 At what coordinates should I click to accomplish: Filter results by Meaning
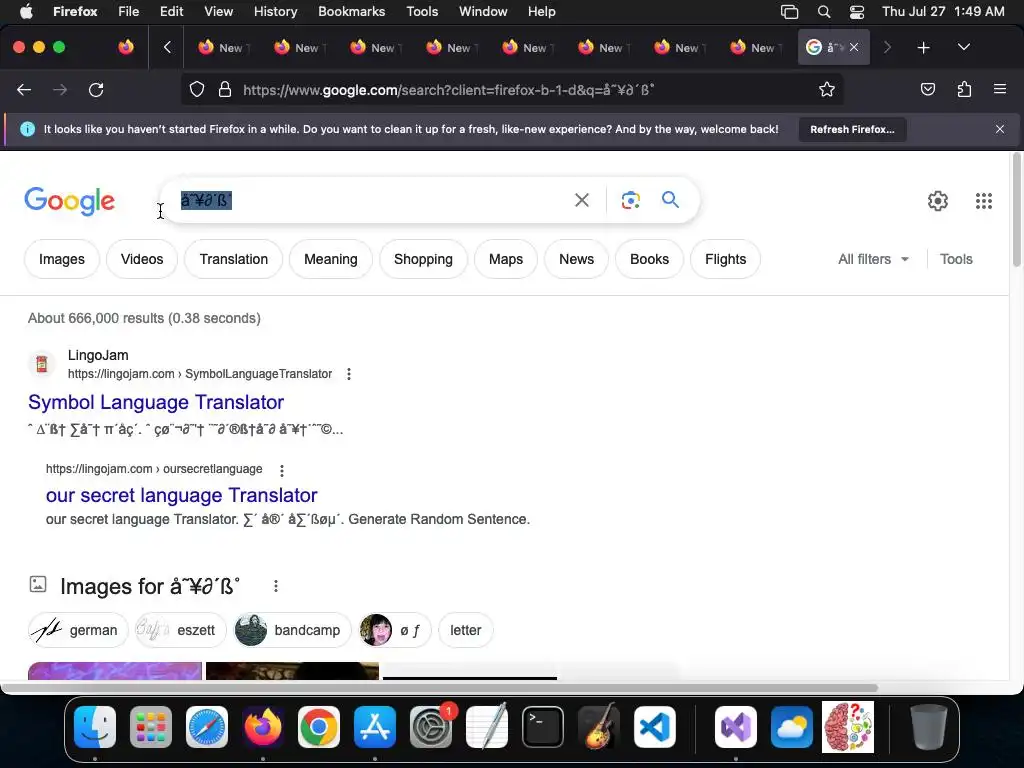tap(330, 259)
